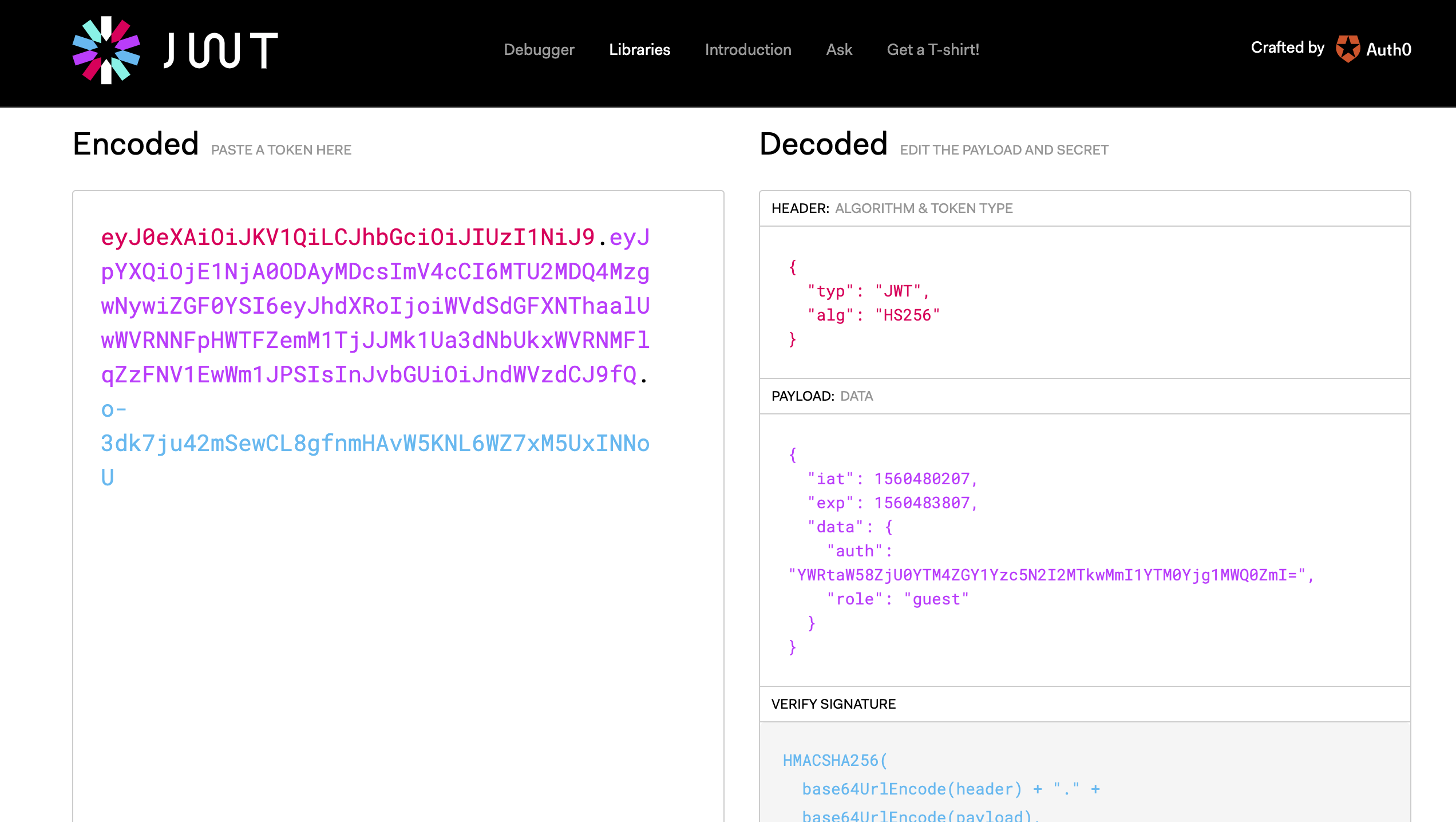Image resolution: width=1456 pixels, height=822 pixels.
Task: Click the "typ": "JWT" header line
Action: [x=868, y=291]
